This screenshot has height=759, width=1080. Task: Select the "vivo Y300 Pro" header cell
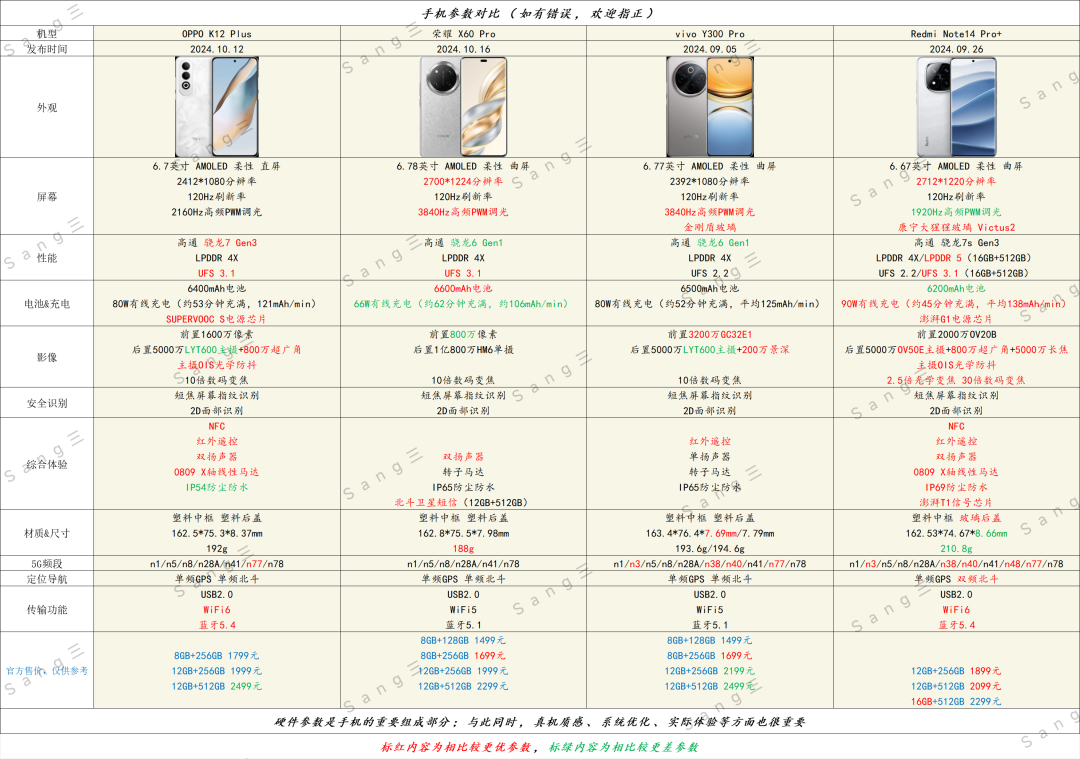(710, 34)
